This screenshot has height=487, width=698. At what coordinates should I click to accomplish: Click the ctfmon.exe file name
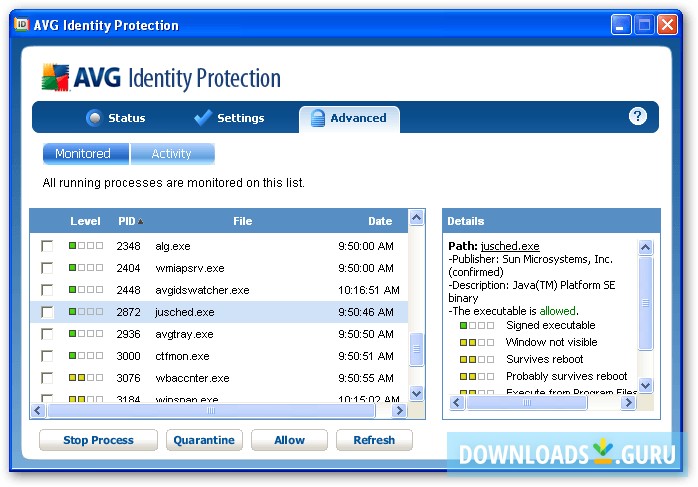point(182,356)
